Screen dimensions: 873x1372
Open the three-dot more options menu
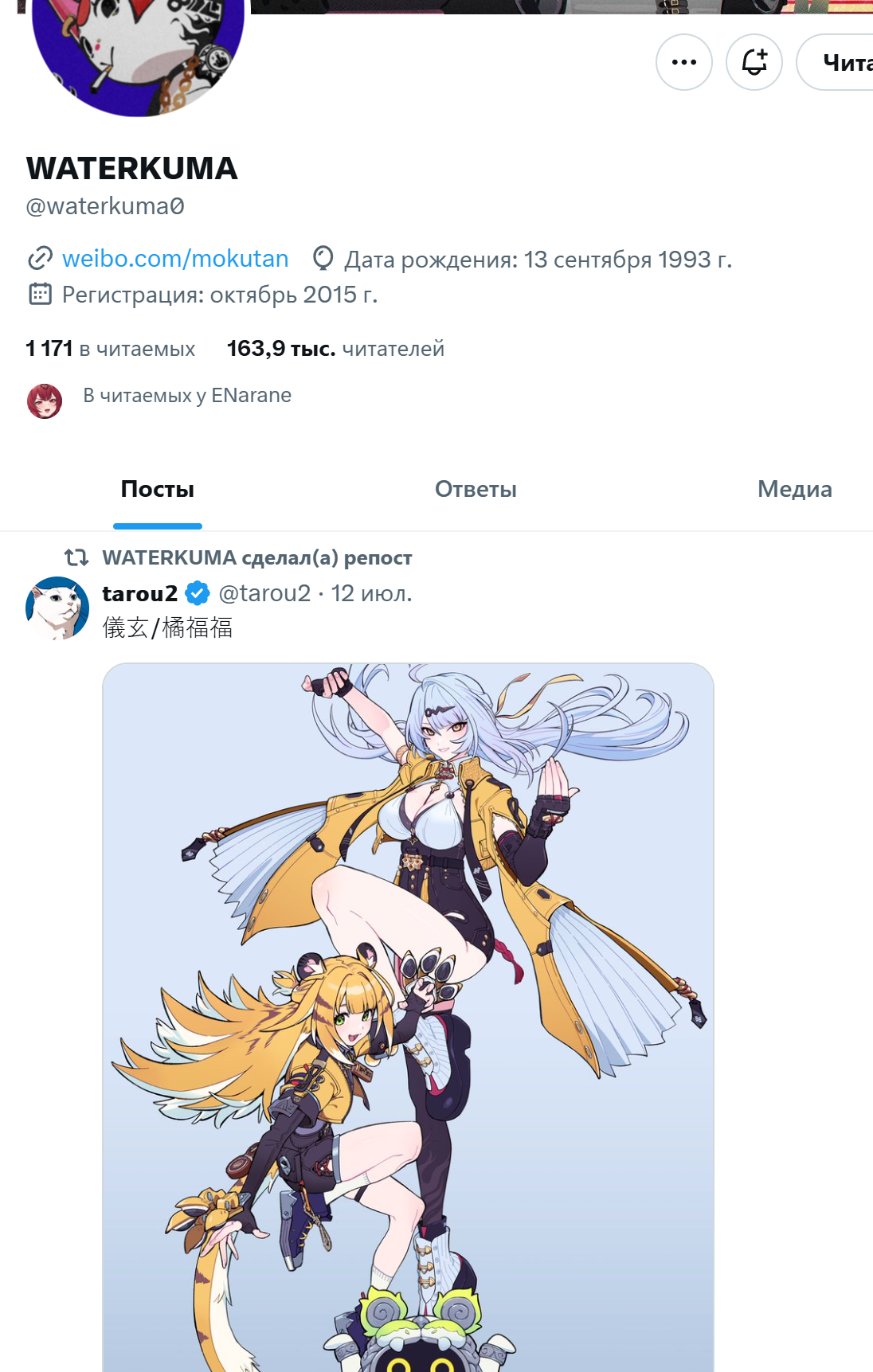684,62
